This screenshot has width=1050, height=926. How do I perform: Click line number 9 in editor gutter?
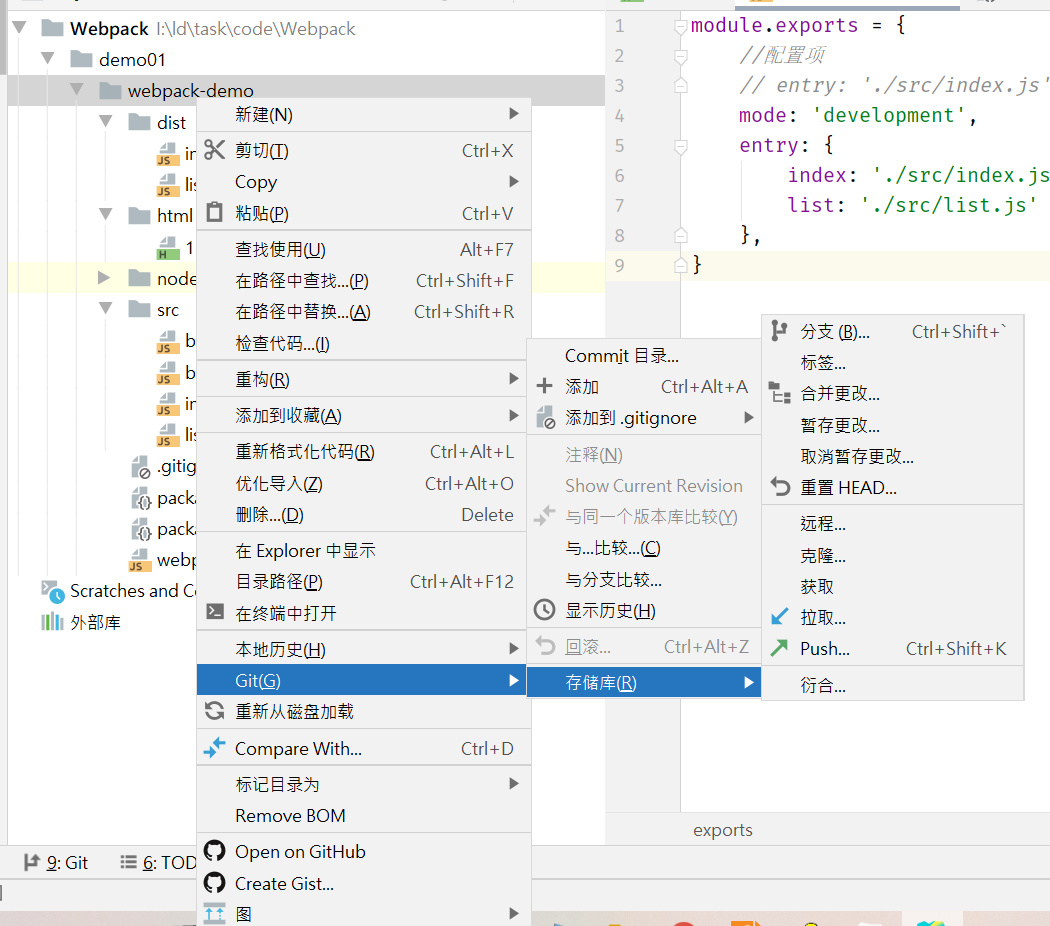619,265
